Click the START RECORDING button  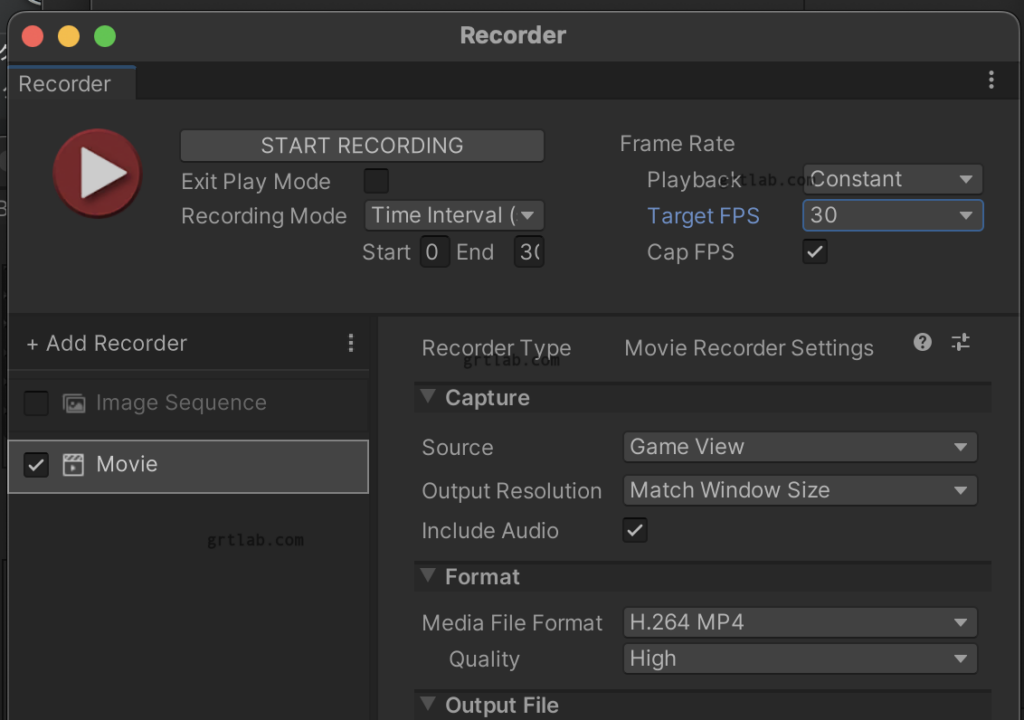pos(361,145)
